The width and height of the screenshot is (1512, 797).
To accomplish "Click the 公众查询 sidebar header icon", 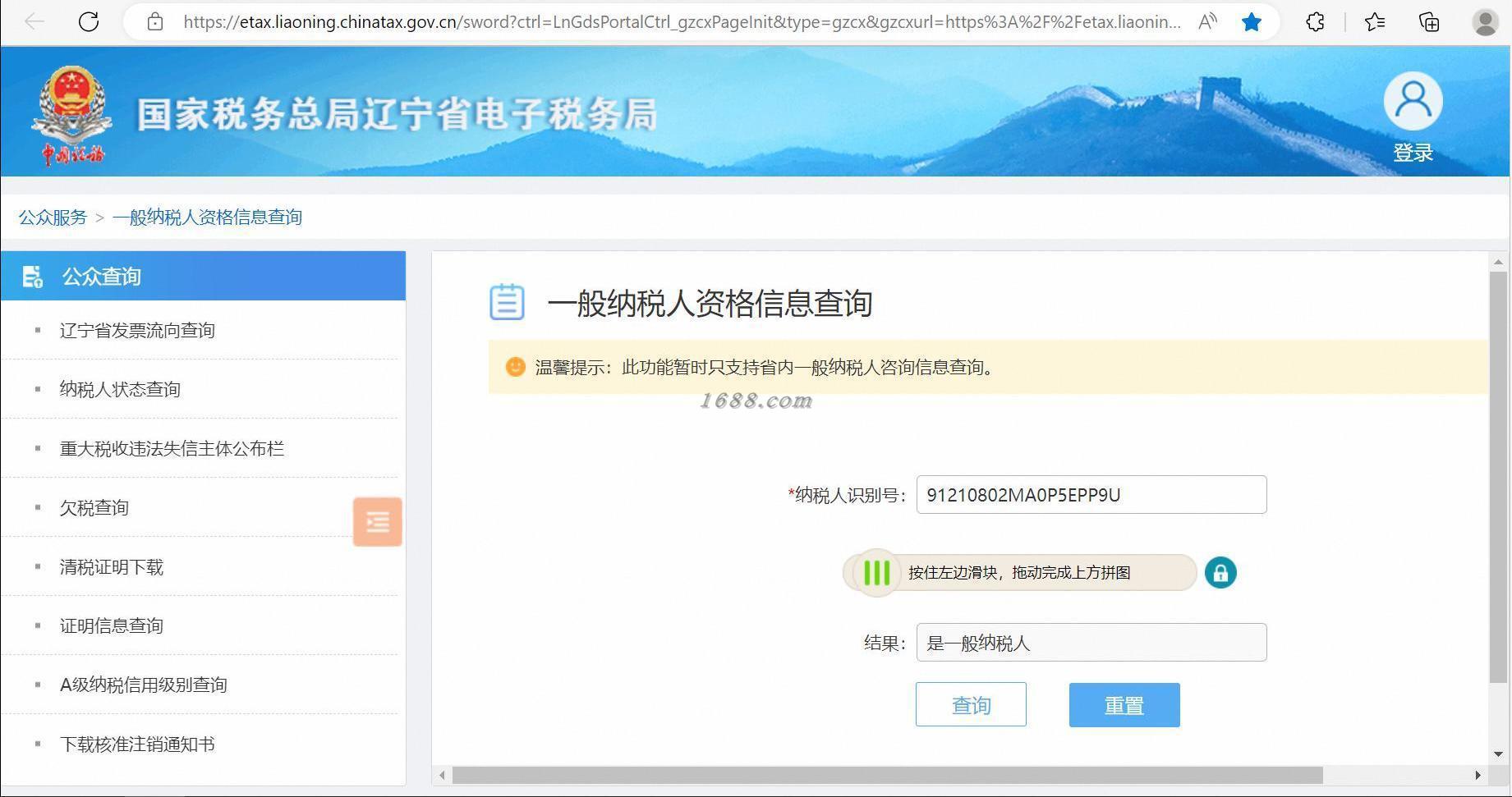I will 33,277.
